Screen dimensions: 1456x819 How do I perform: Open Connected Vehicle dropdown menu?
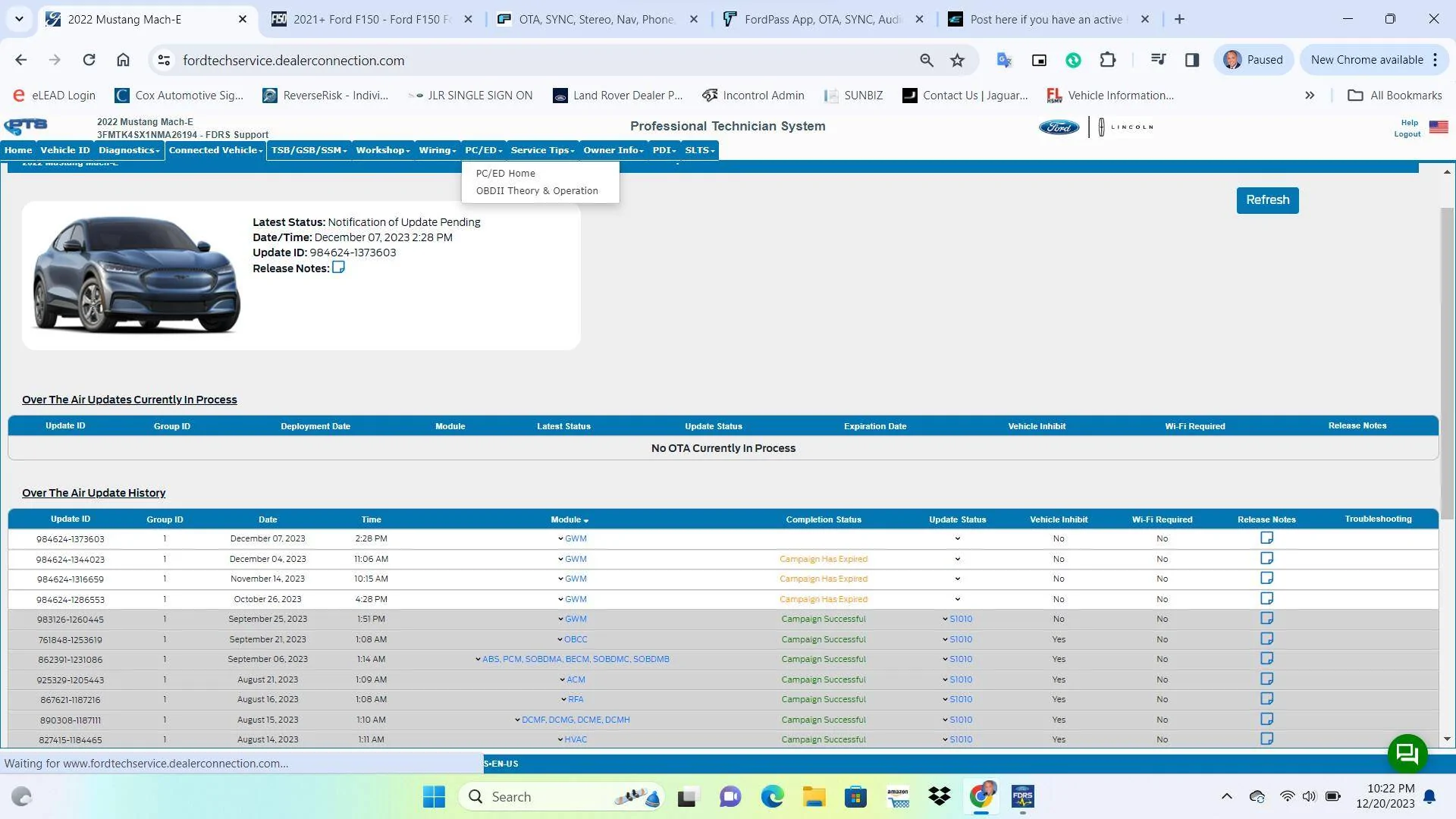pyautogui.click(x=215, y=150)
